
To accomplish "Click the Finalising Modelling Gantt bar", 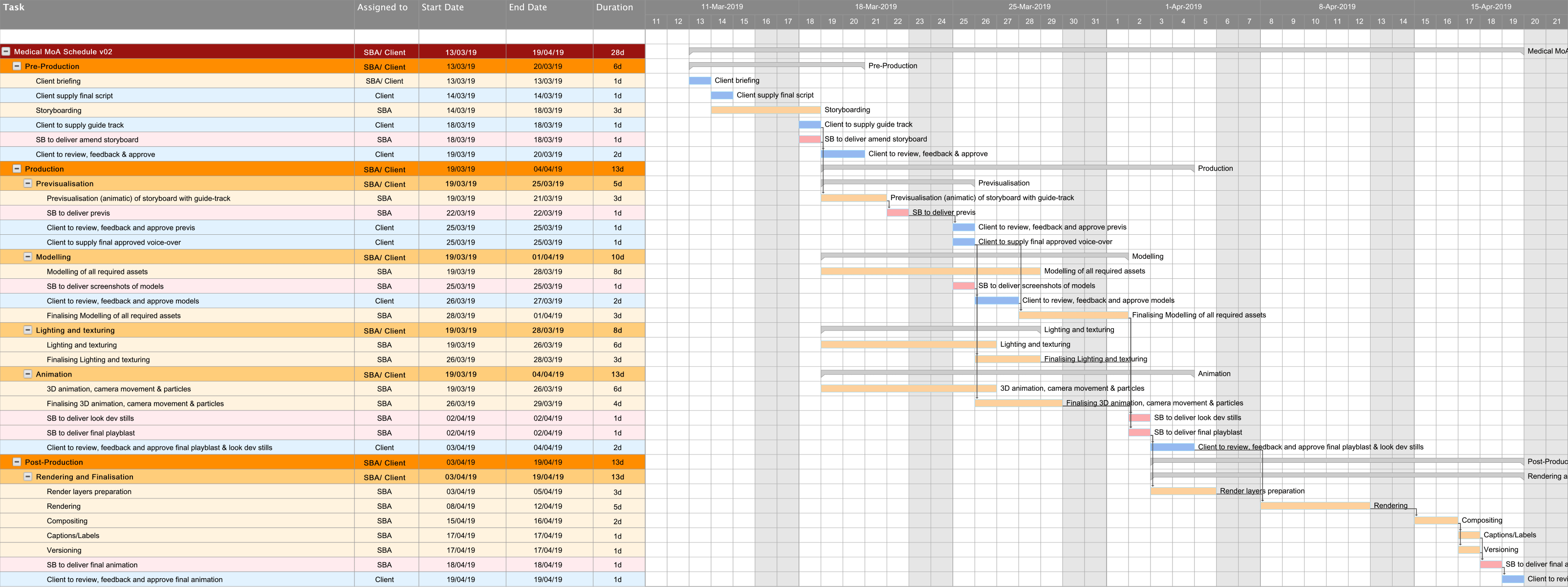I will [x=1074, y=316].
